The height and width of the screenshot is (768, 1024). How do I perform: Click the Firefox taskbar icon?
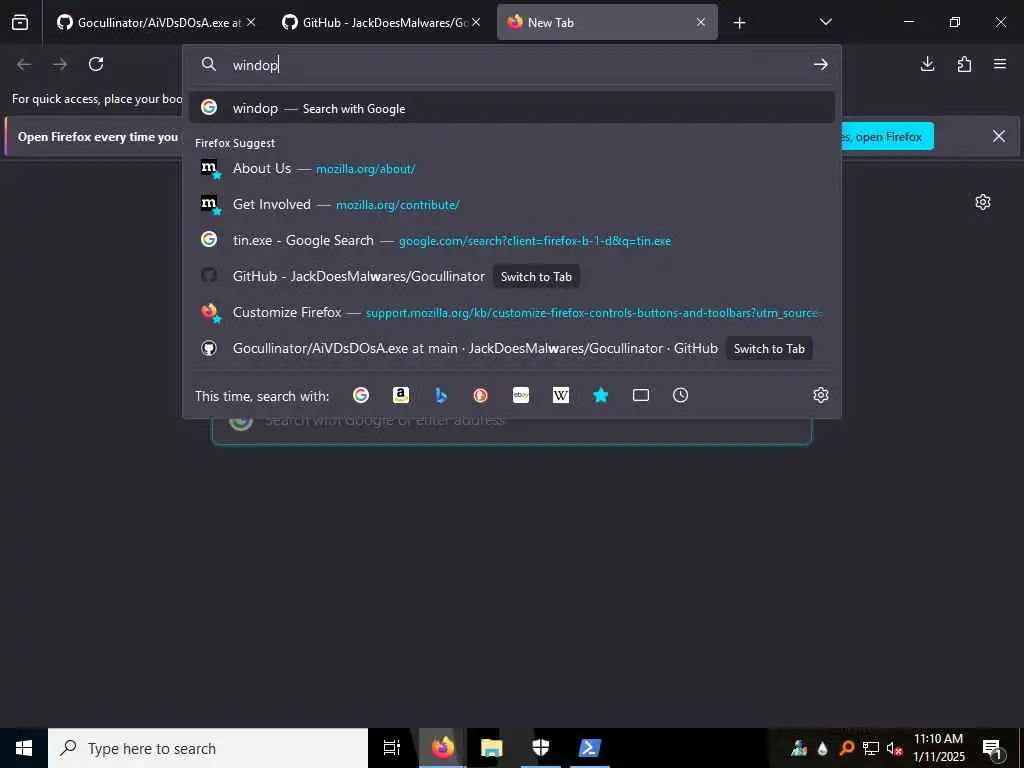(x=442, y=748)
